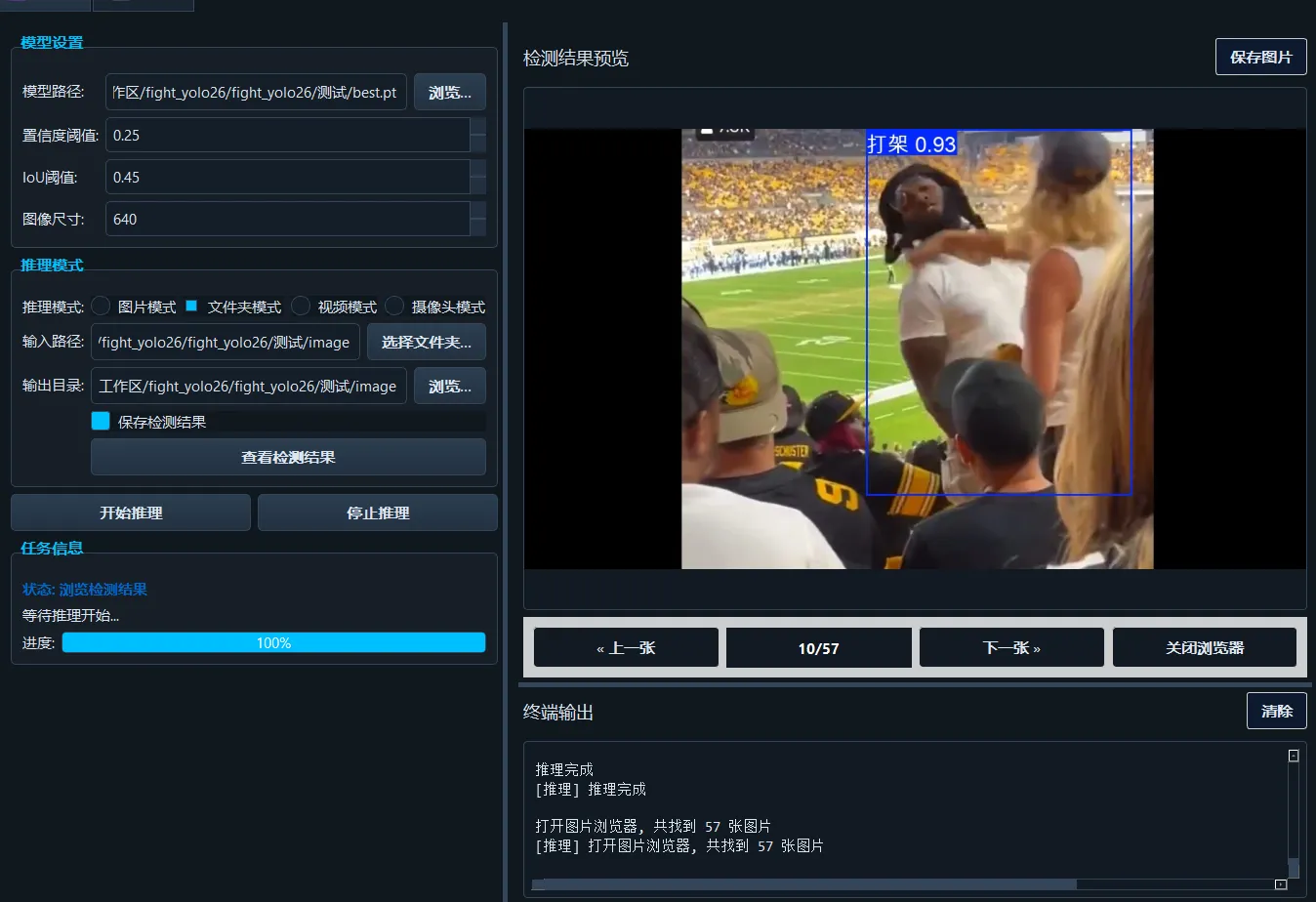The height and width of the screenshot is (902, 1316).
Task: Decrease the IoU阈值 value with its down arrow
Action: tap(477, 185)
